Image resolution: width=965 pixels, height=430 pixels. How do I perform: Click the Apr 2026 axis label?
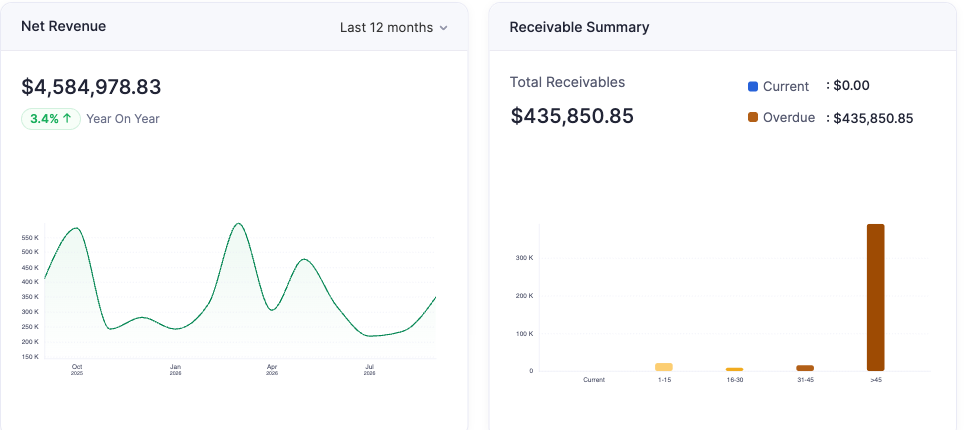point(272,370)
